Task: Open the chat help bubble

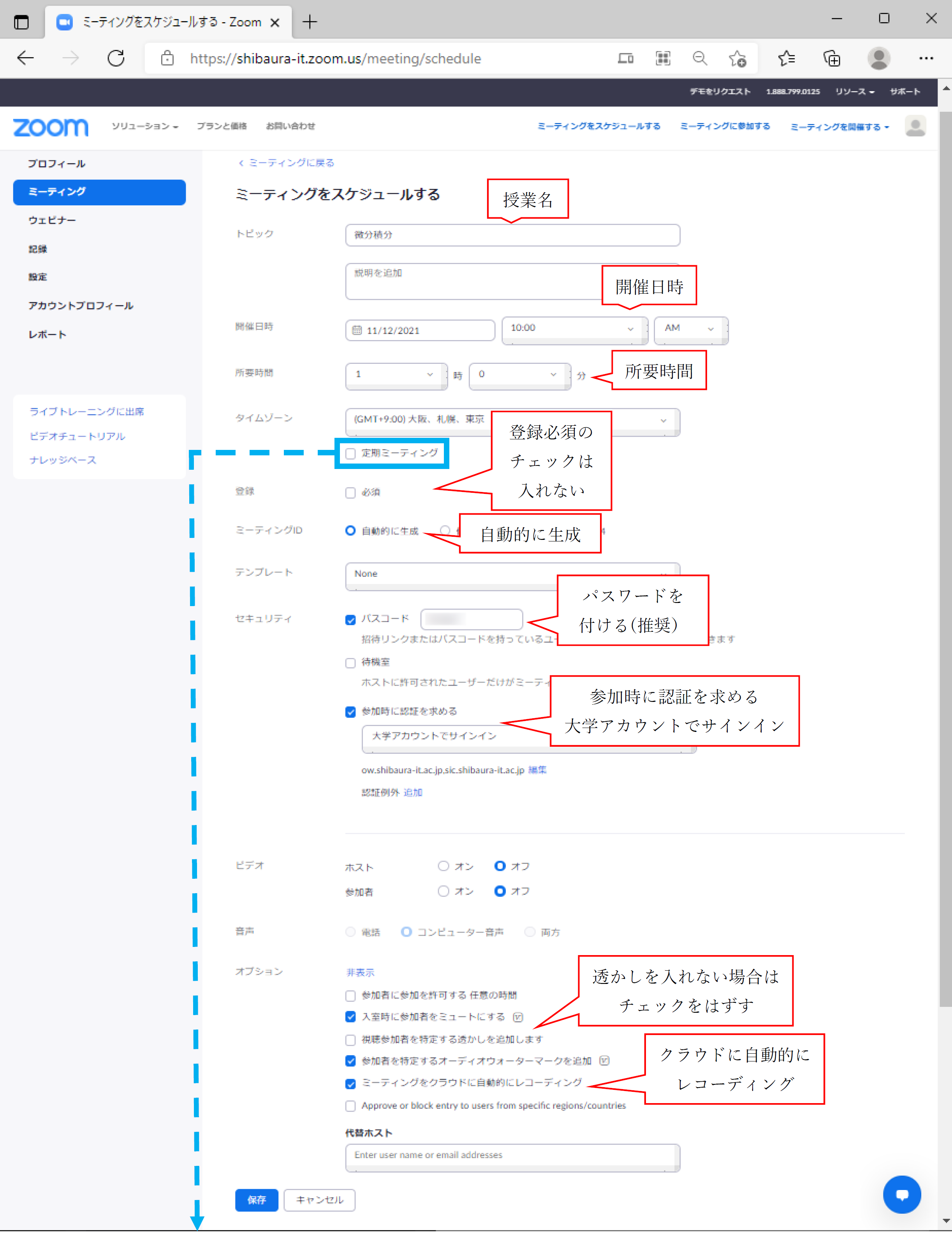Action: pyautogui.click(x=902, y=1194)
